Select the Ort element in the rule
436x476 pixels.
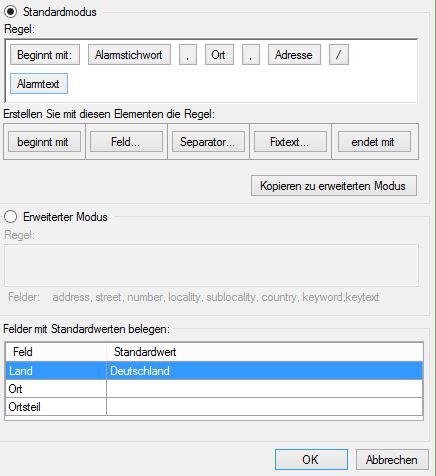coord(219,55)
